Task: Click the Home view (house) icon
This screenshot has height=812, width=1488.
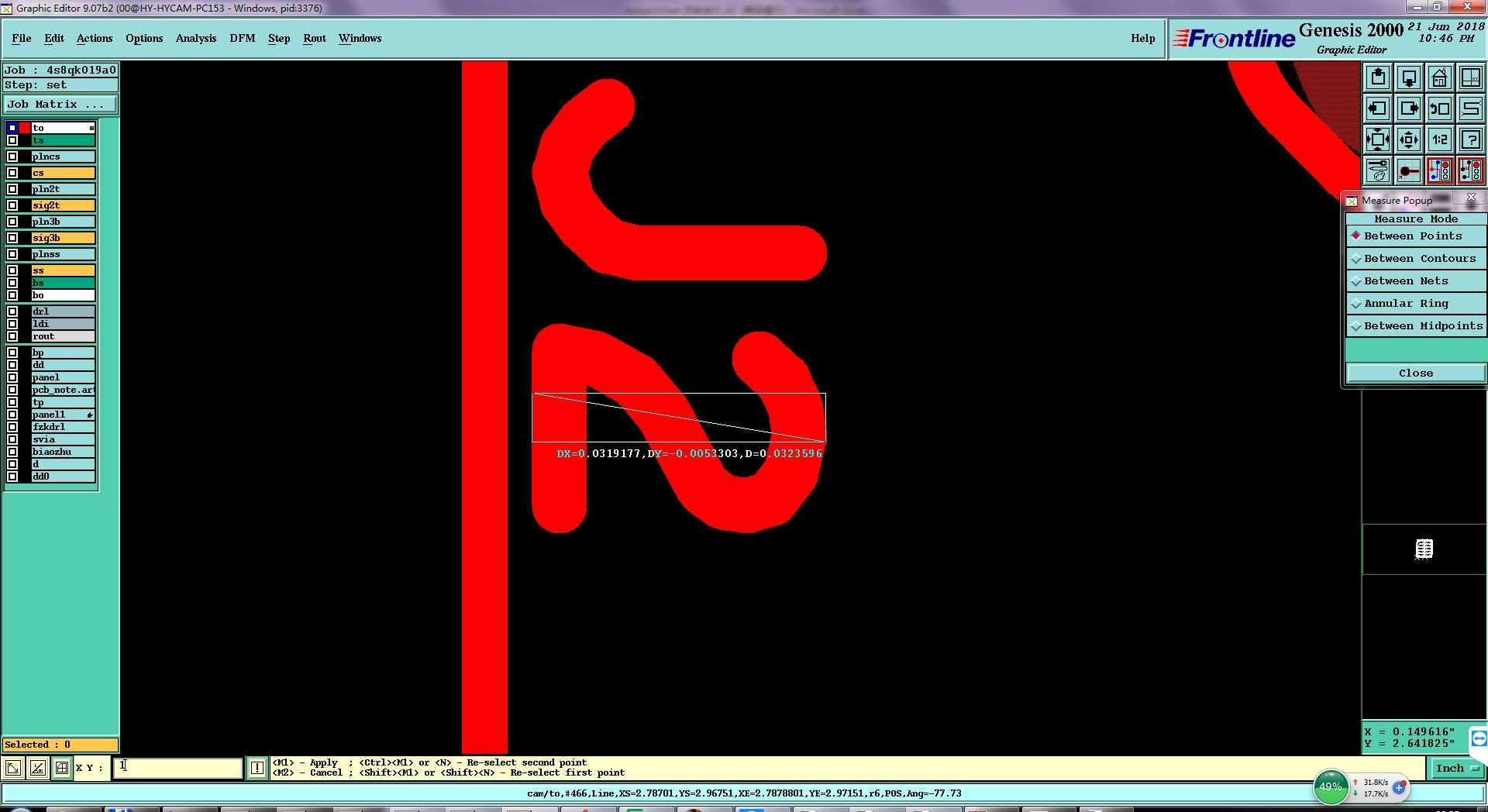Action: (1440, 77)
